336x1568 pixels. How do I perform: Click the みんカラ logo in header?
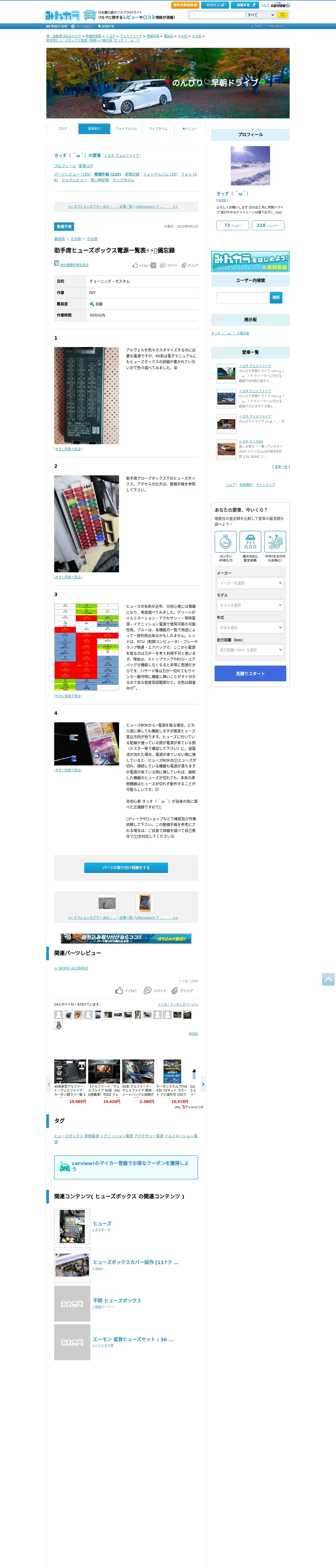(62, 15)
